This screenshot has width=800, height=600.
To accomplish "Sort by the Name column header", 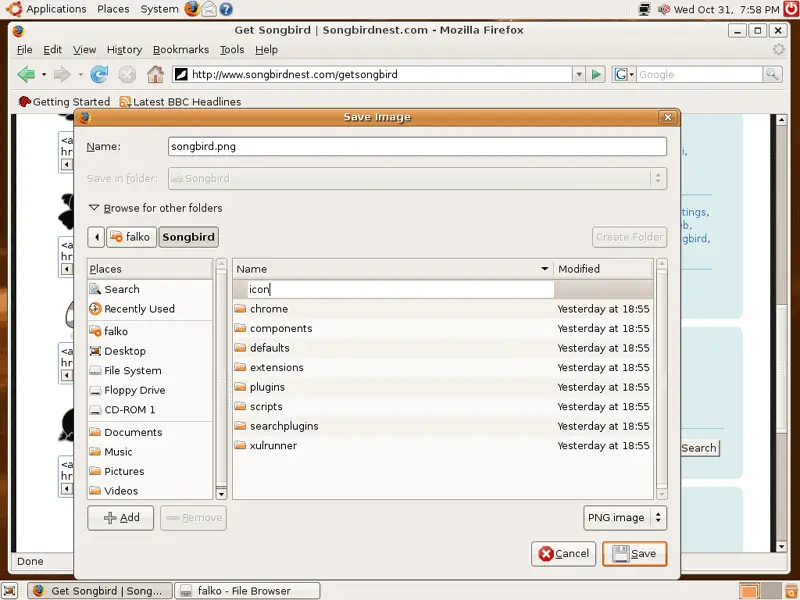I will point(393,269).
